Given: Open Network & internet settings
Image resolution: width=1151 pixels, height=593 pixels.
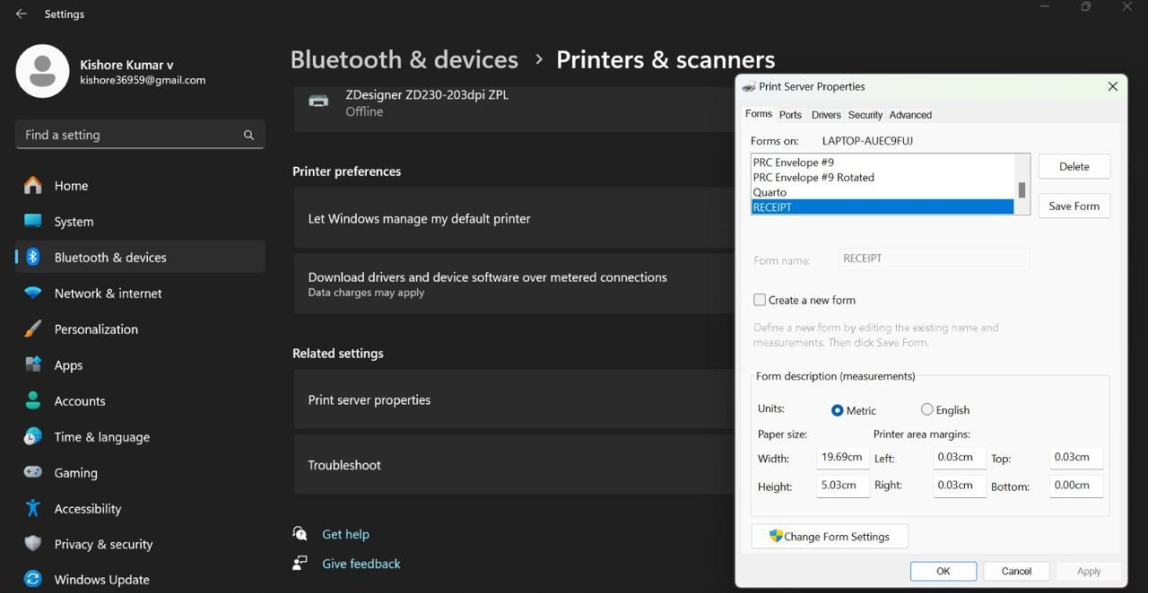Looking at the screenshot, I should pyautogui.click(x=139, y=294).
